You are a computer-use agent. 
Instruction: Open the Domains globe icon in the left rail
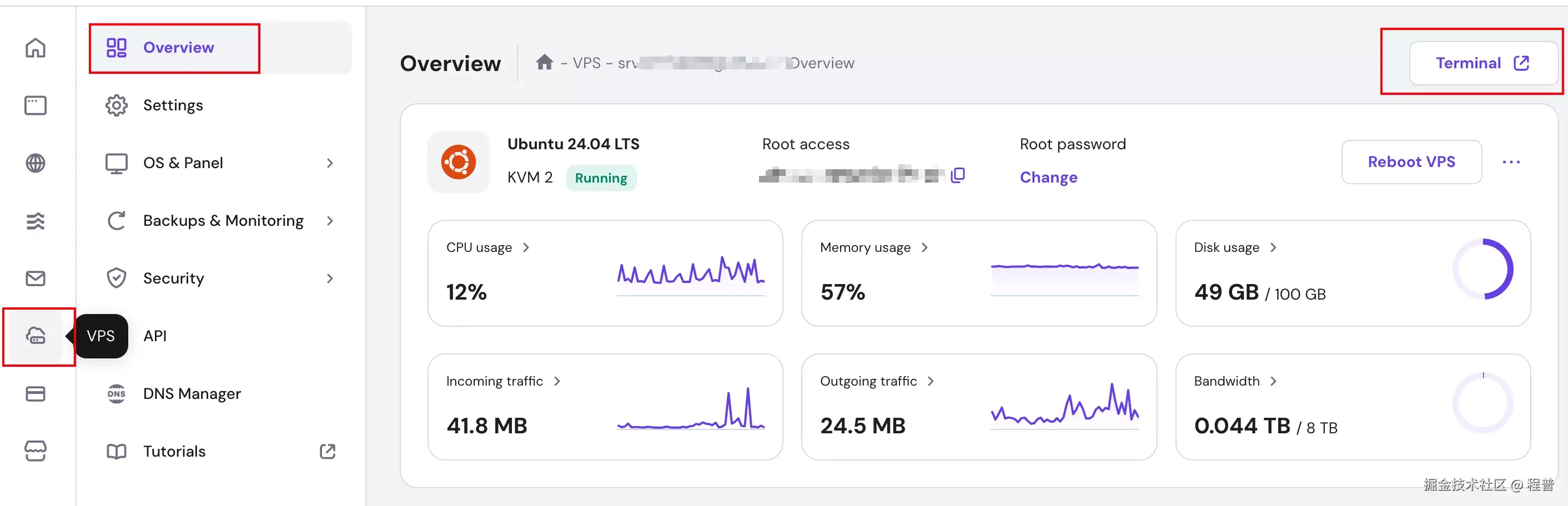point(36,163)
